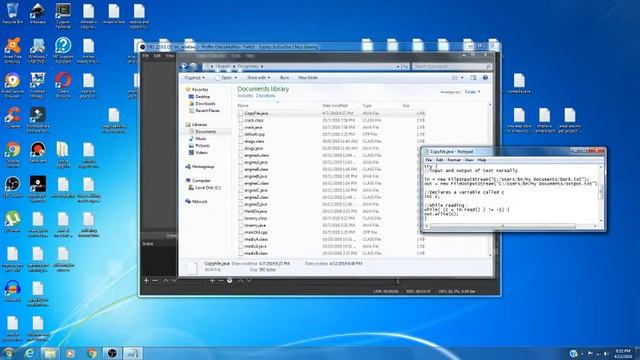This screenshot has width=640, height=360.
Task: Click New folder in Explorer toolbar
Action: [308, 78]
